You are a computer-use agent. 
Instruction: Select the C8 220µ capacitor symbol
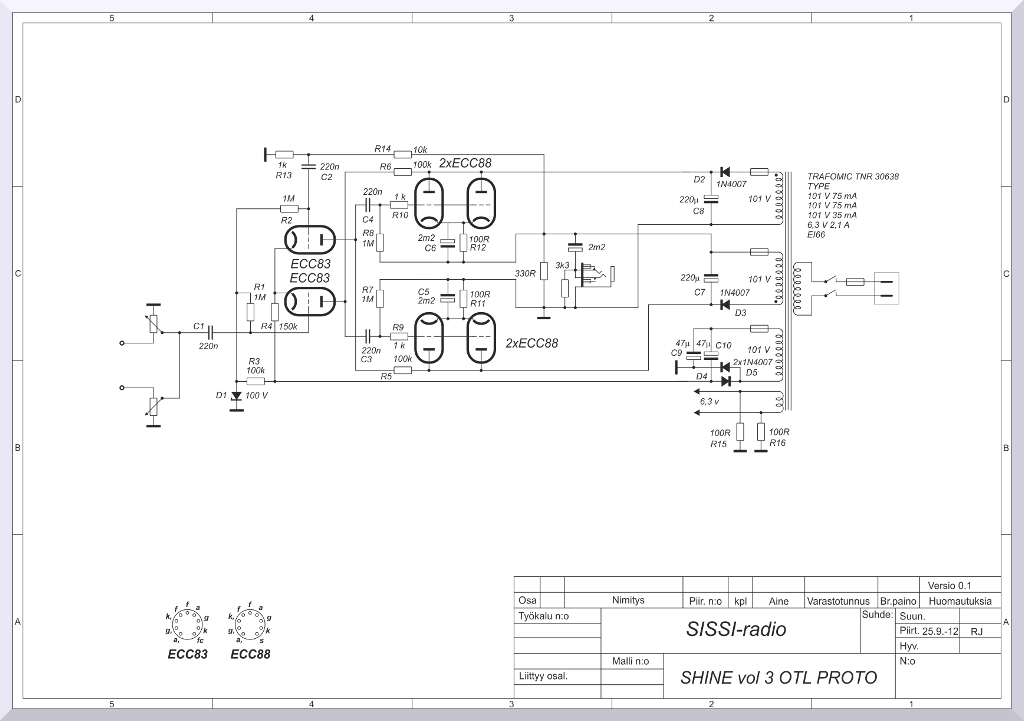(x=711, y=200)
